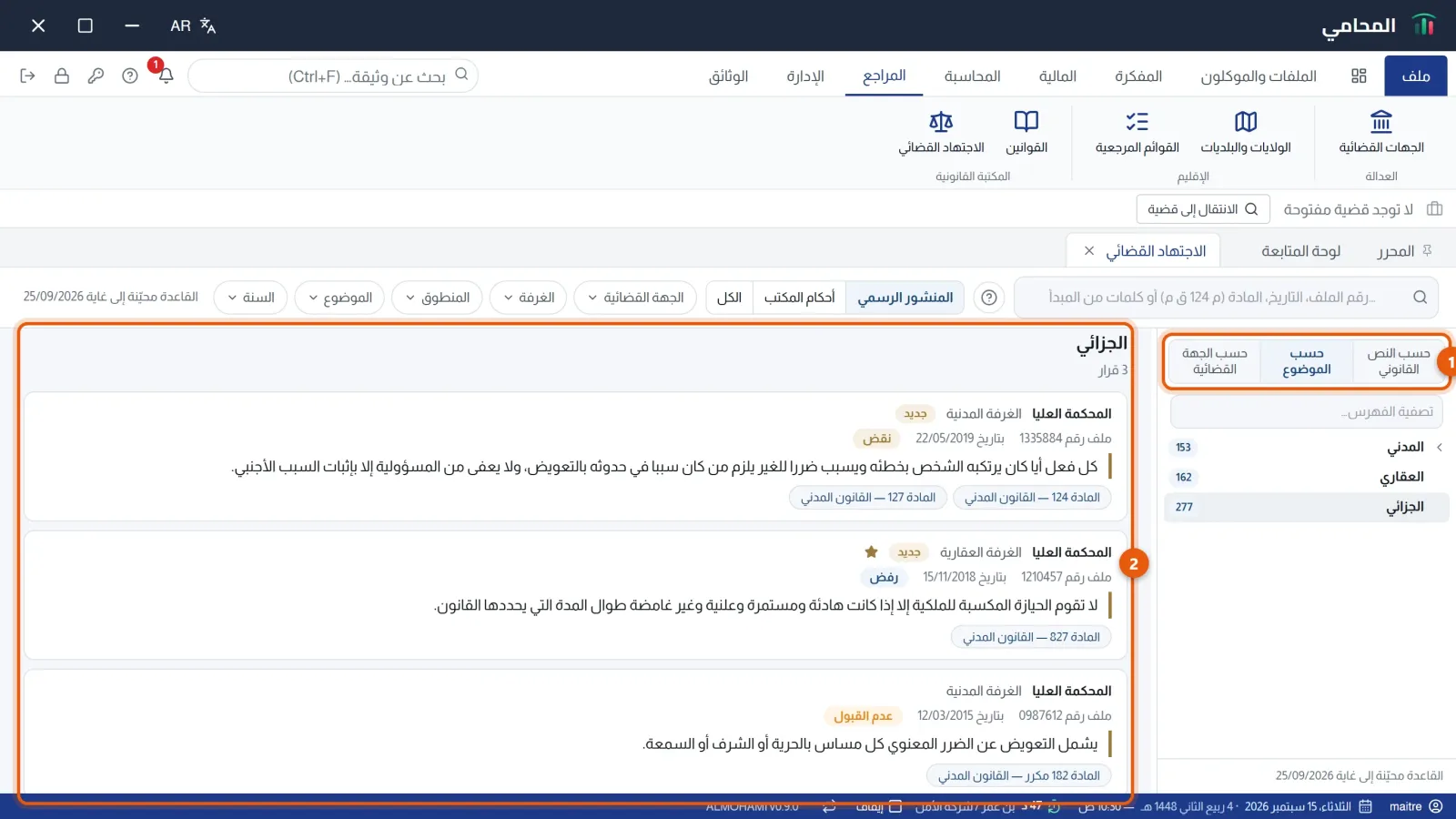Open القوانين book icon
Viewport: 1456px width, 819px height.
(1026, 133)
